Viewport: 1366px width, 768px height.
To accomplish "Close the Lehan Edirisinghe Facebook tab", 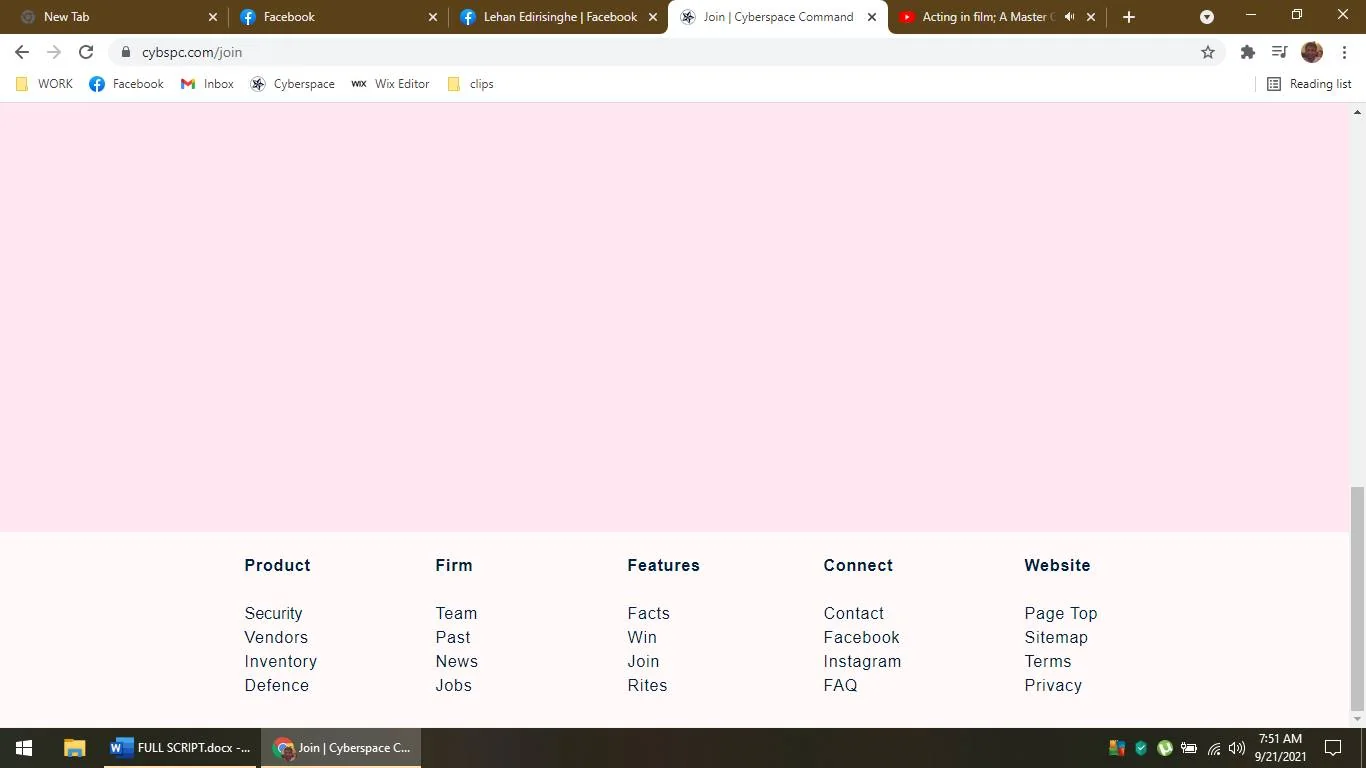I will point(652,17).
